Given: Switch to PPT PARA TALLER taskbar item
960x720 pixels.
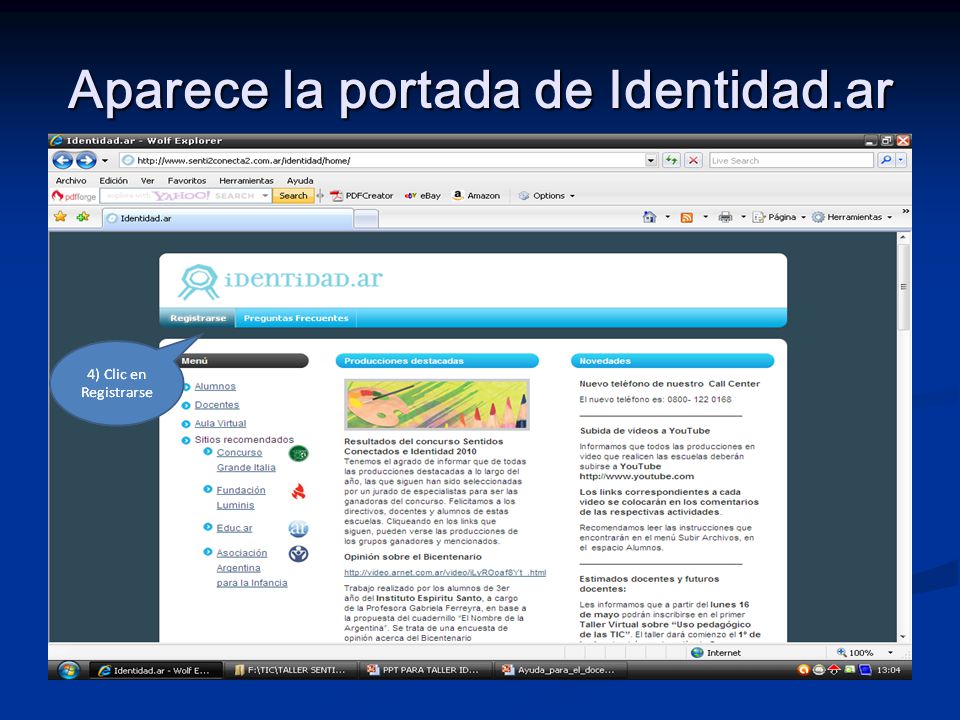Looking at the screenshot, I should pyautogui.click(x=426, y=670).
